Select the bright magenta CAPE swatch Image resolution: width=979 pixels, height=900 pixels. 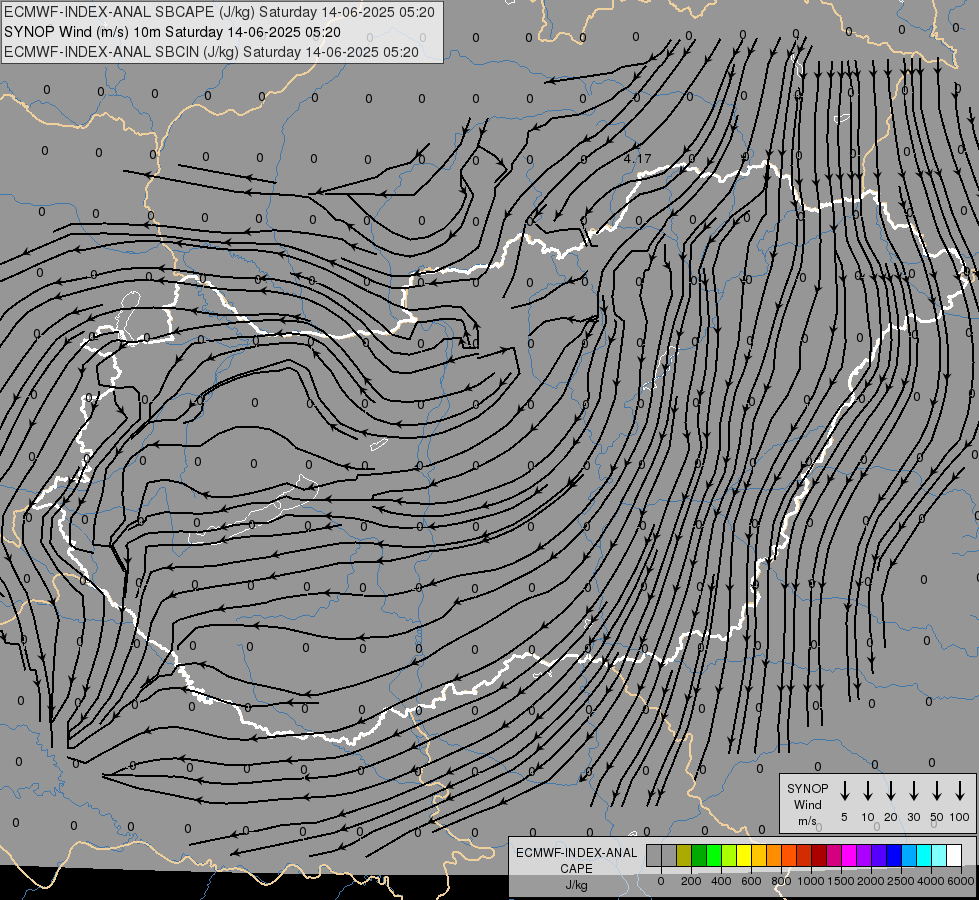[x=849, y=855]
